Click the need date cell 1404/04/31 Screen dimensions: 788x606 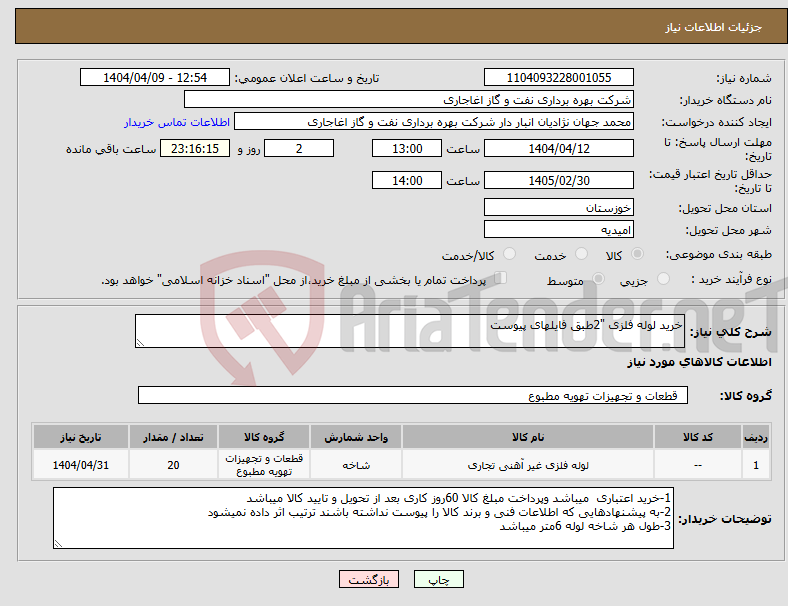tap(80, 465)
